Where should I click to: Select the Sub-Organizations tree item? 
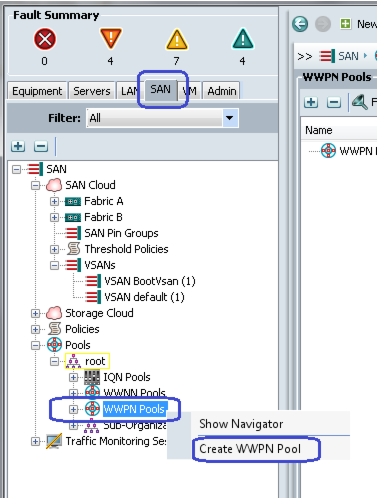click(135, 425)
